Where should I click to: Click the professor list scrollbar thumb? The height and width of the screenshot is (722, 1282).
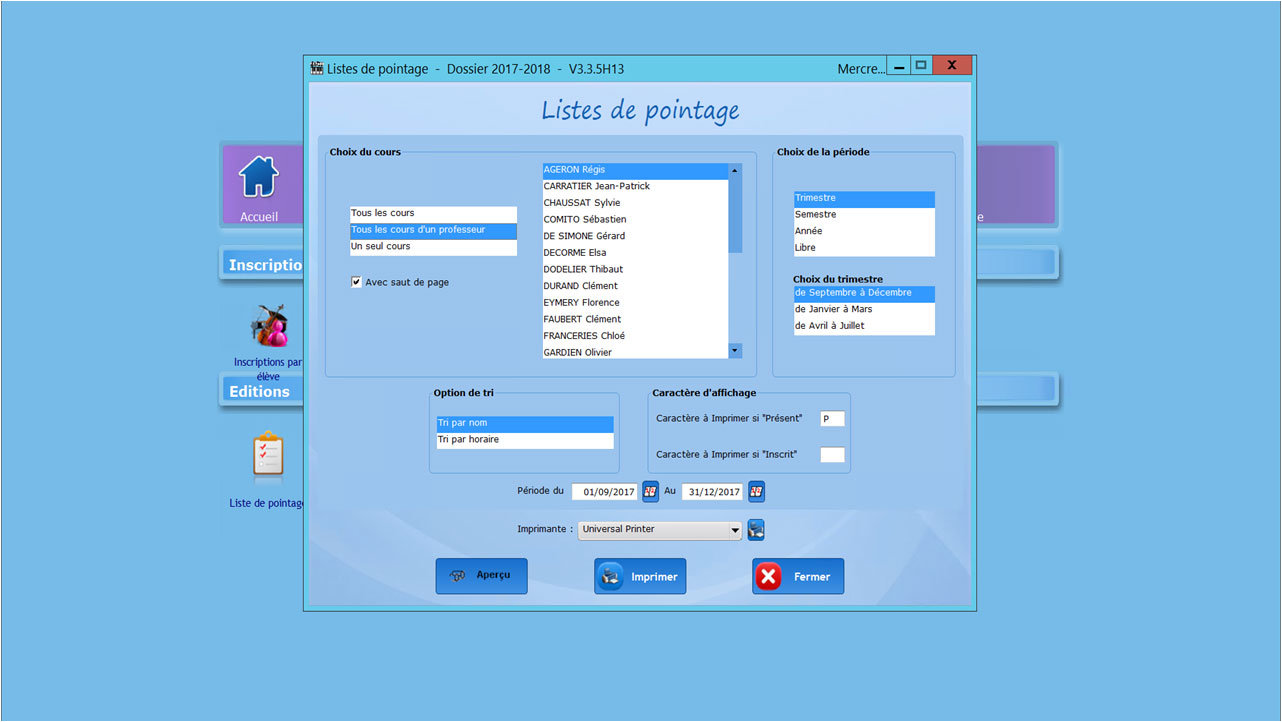click(735, 215)
